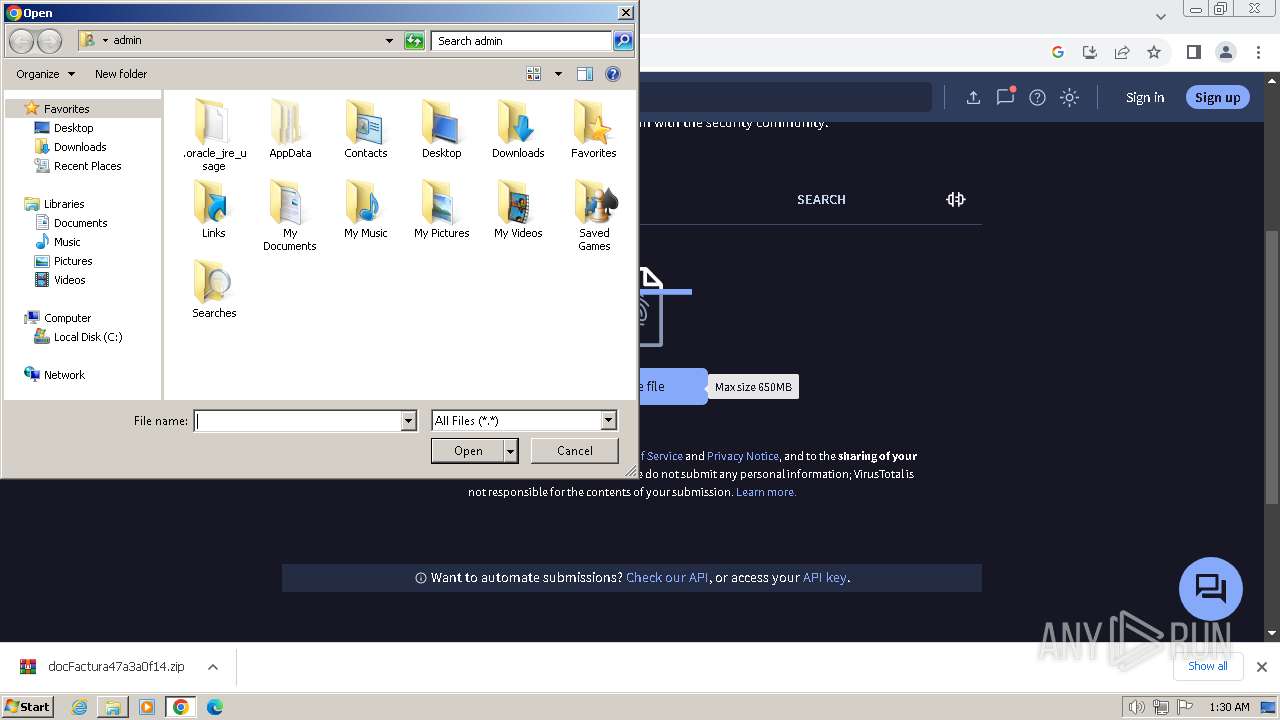This screenshot has width=1280, height=720.
Task: Select the My Documents folder
Action: pyautogui.click(x=290, y=215)
